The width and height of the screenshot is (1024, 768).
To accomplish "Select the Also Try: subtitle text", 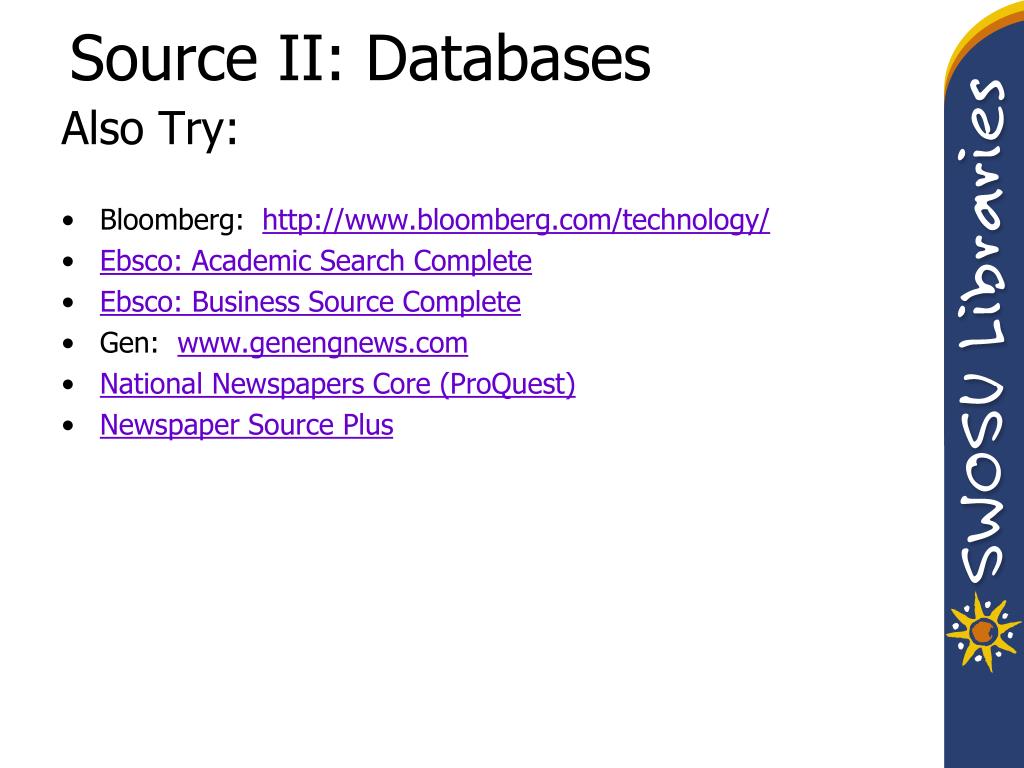I will coord(150,128).
